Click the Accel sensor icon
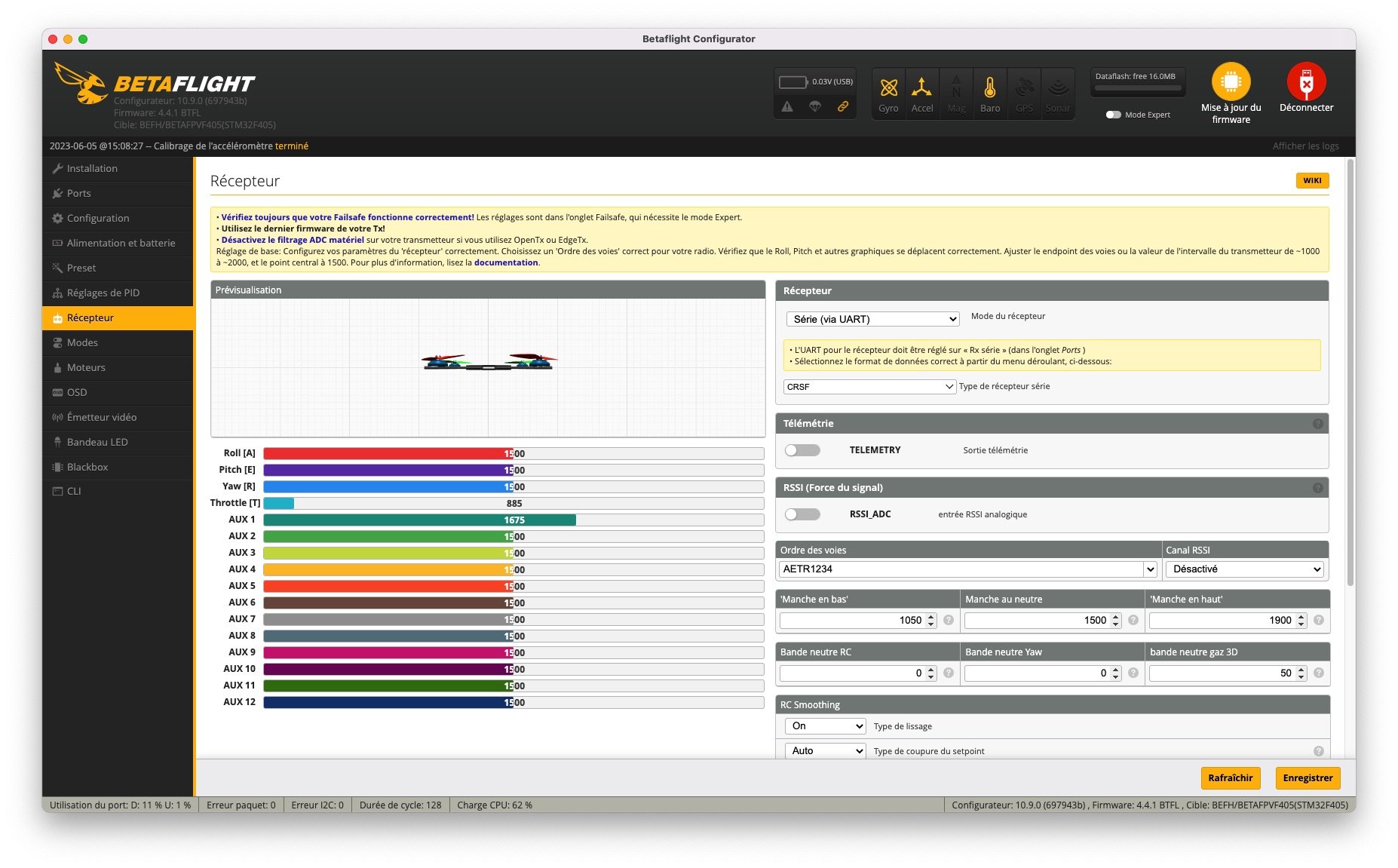 921,88
